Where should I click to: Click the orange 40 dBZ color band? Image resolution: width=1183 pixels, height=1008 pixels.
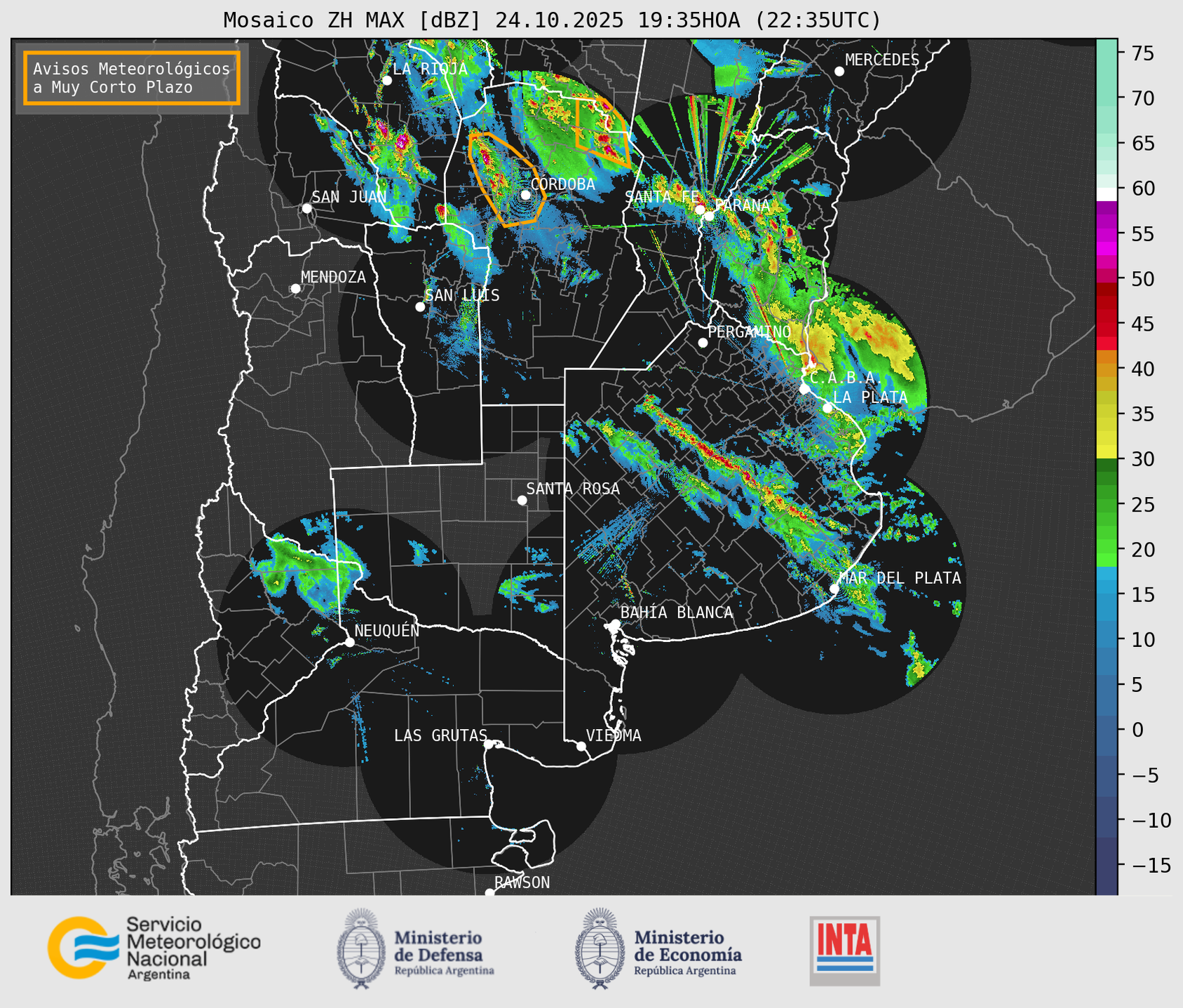pyautogui.click(x=1107, y=370)
